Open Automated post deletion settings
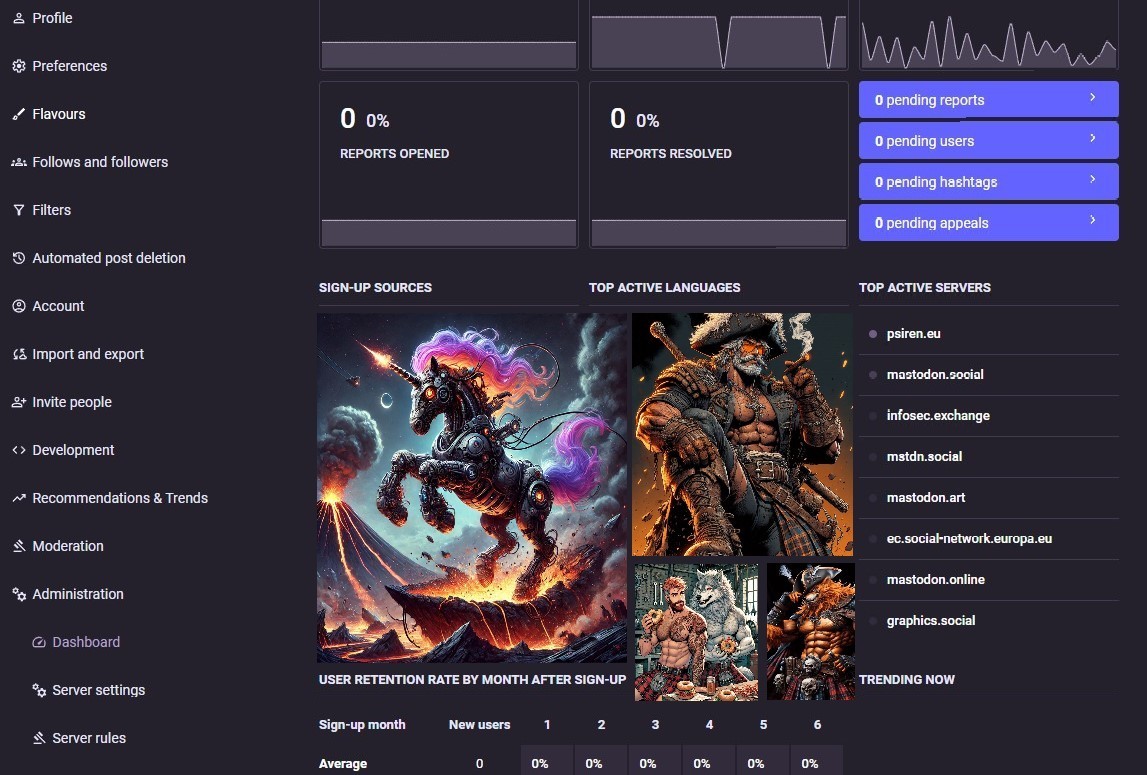Image resolution: width=1147 pixels, height=775 pixels. coord(109,258)
